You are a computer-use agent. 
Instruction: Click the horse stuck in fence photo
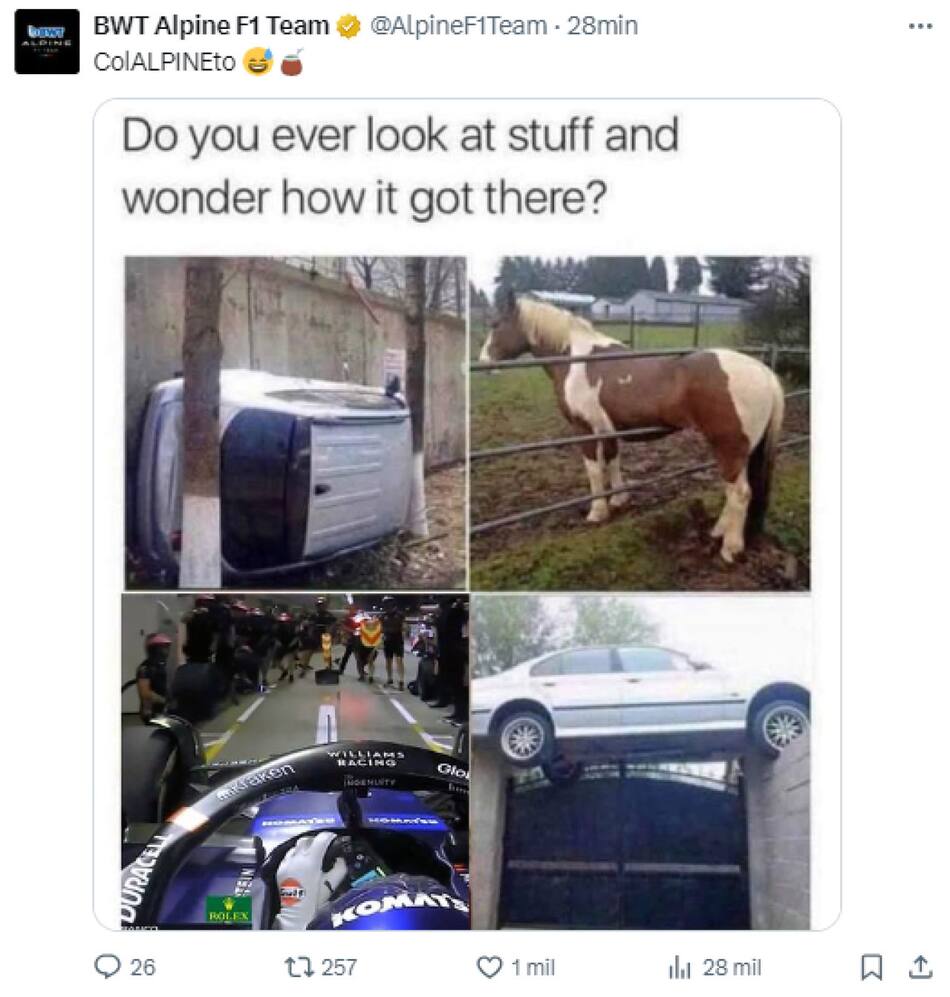tap(640, 423)
